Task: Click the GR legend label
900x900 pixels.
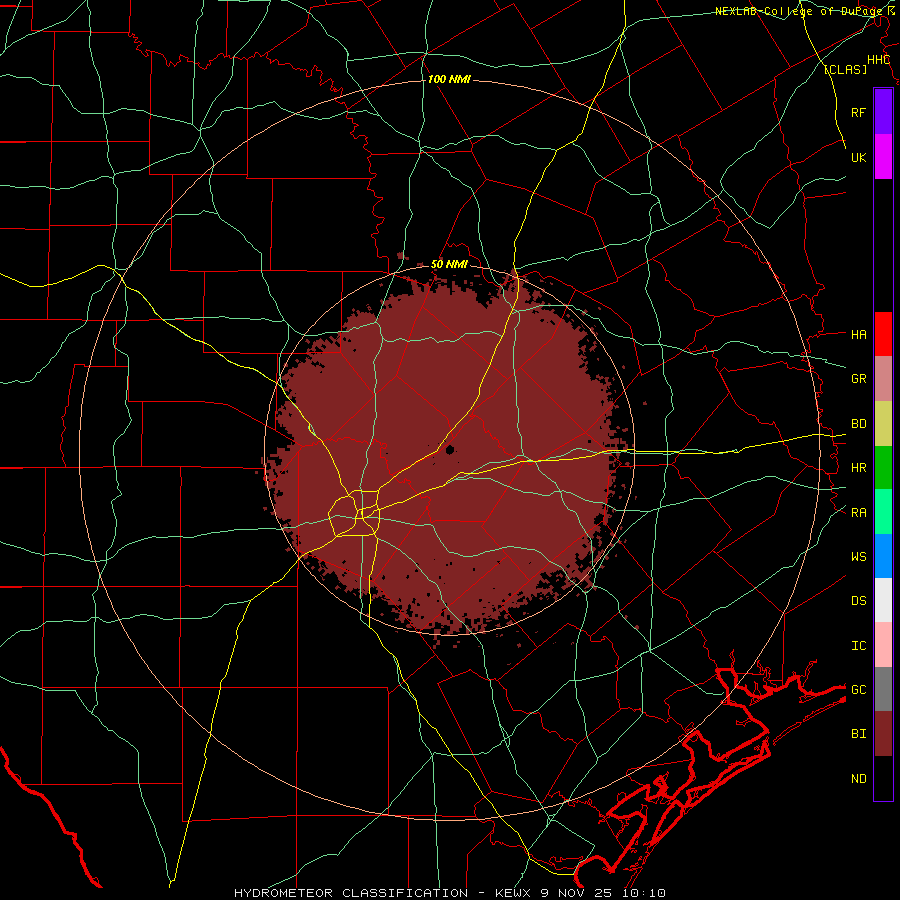Action: click(x=858, y=379)
